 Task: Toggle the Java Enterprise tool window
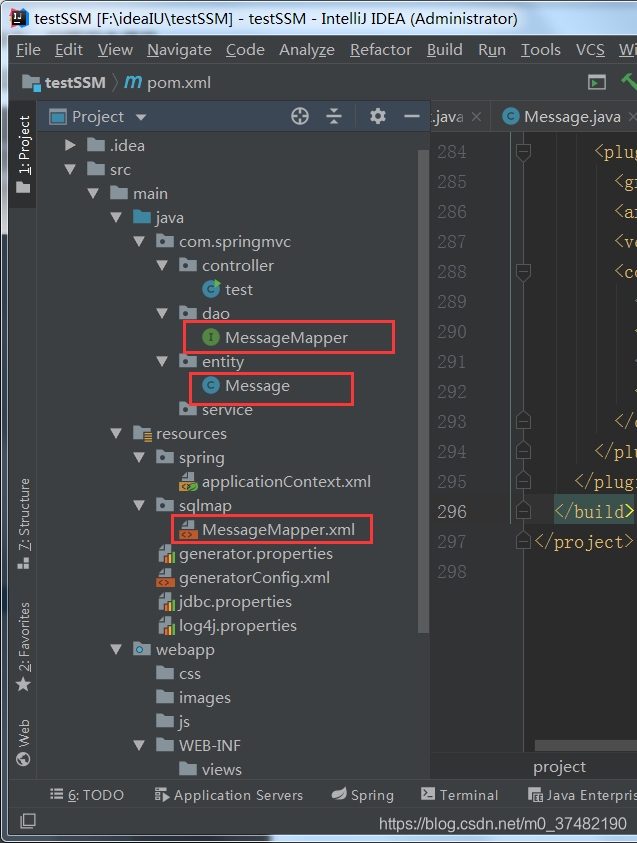582,795
